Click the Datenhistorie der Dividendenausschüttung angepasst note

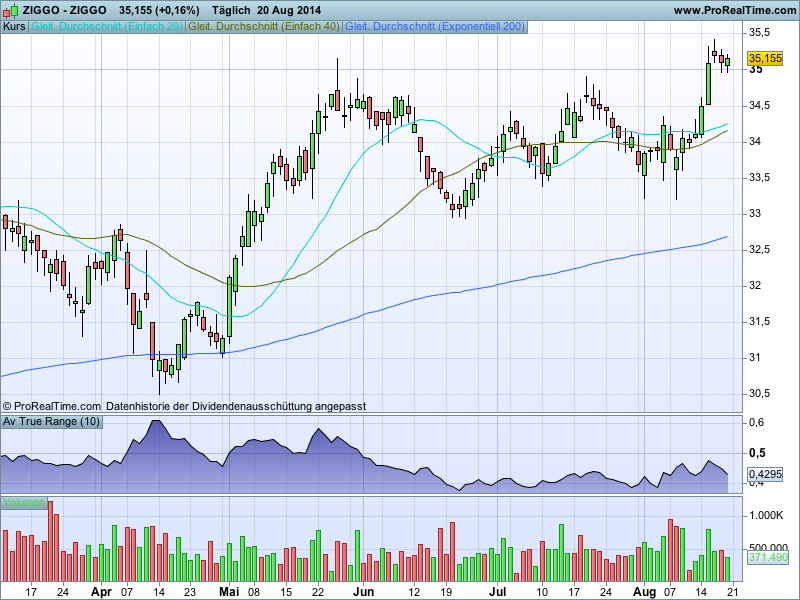[x=236, y=407]
